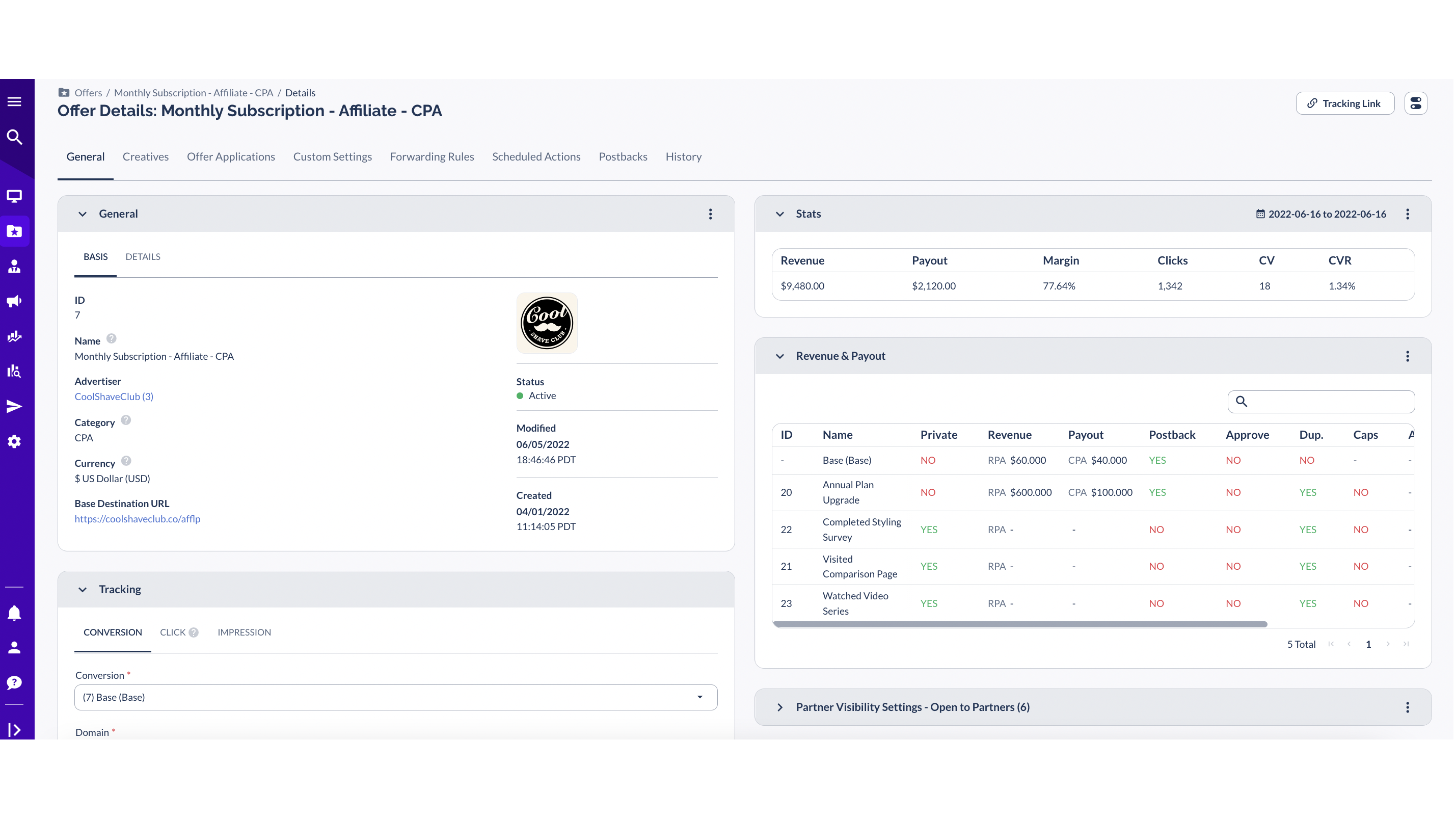Click the $9,480.00 revenue value
The height and width of the screenshot is (819, 1456).
click(x=802, y=286)
